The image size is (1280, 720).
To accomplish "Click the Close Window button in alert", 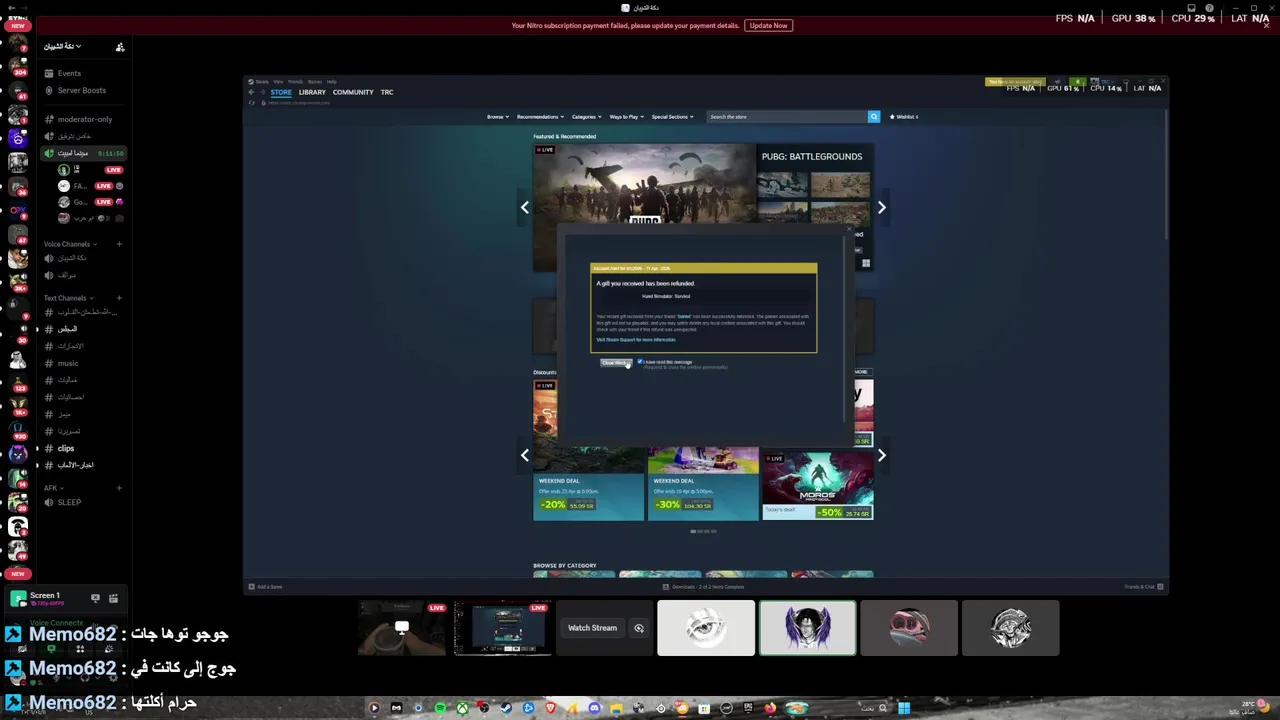I will pos(614,363).
